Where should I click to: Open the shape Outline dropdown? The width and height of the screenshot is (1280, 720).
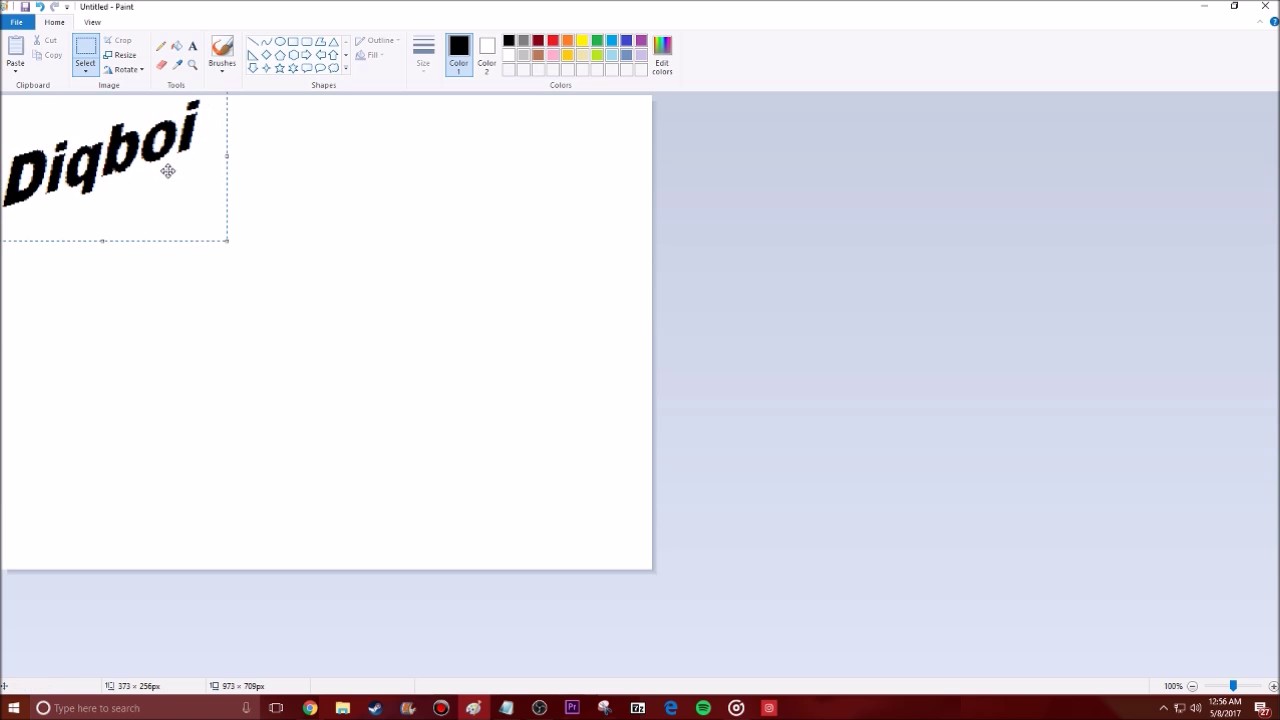point(377,41)
